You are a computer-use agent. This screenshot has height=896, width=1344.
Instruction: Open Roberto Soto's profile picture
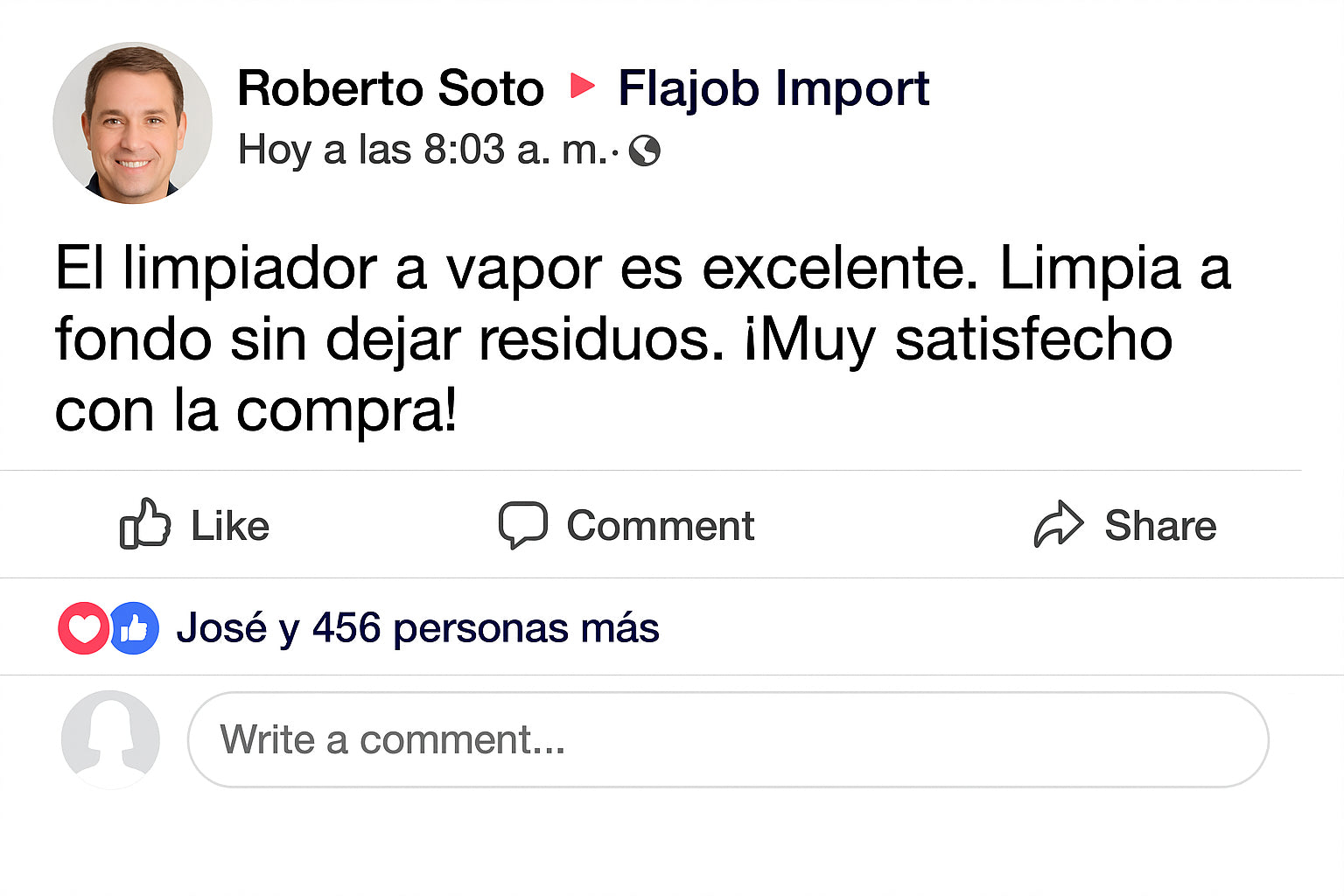[132, 122]
